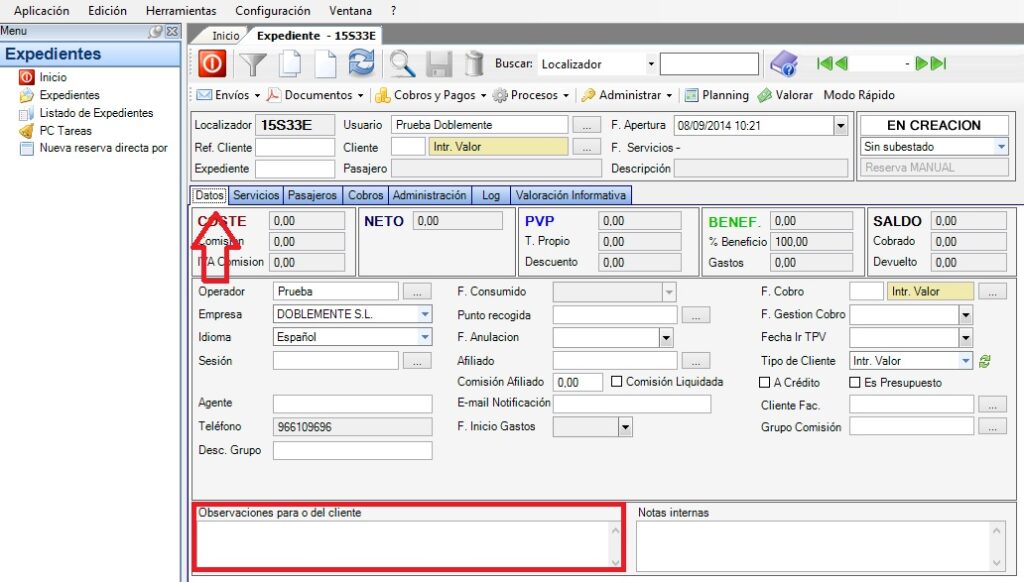Screen dimensions: 1024x582
Task: Click the blue refresh arrows icon
Action: point(360,64)
